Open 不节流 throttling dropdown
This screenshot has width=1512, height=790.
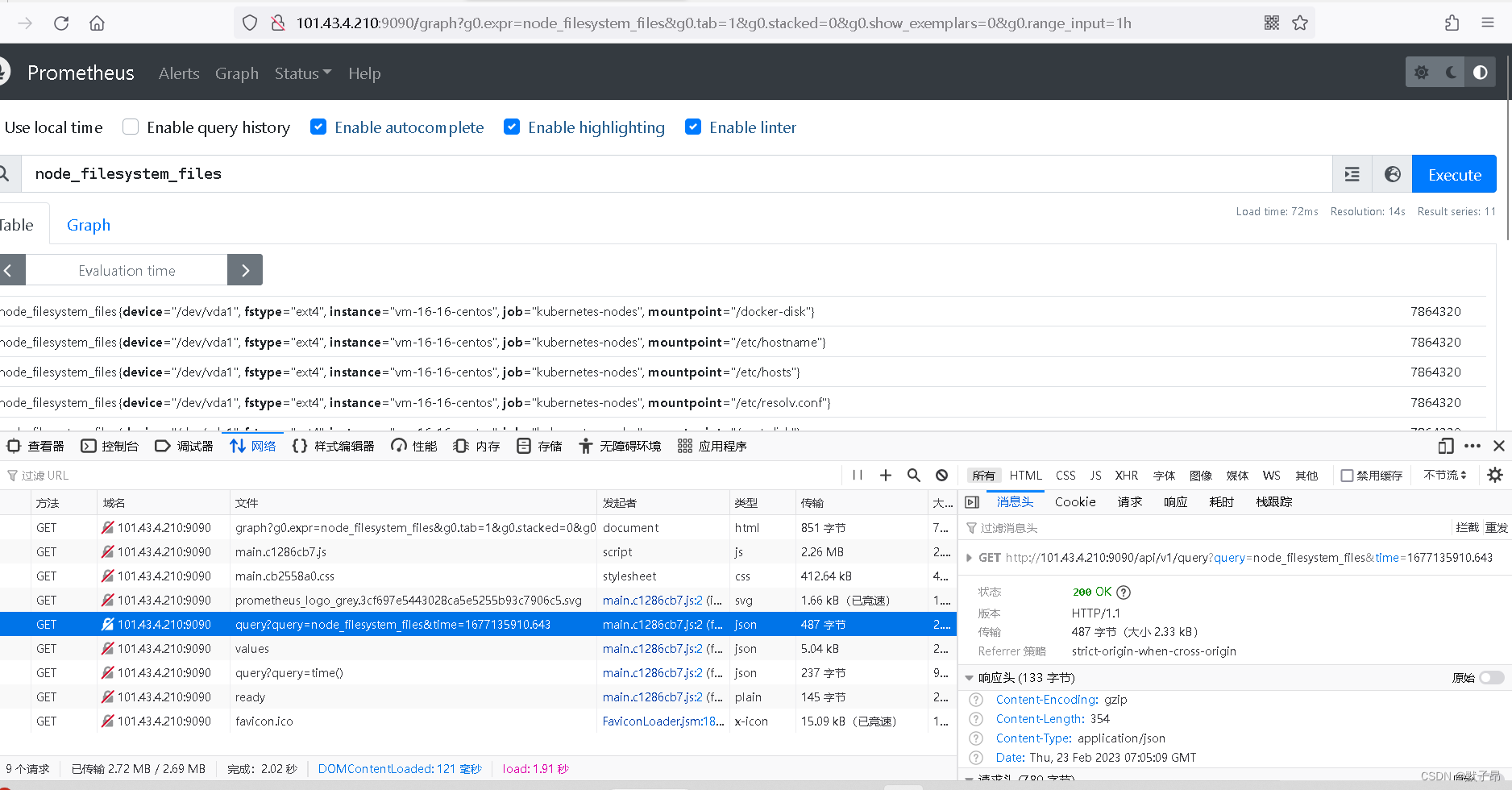1446,476
